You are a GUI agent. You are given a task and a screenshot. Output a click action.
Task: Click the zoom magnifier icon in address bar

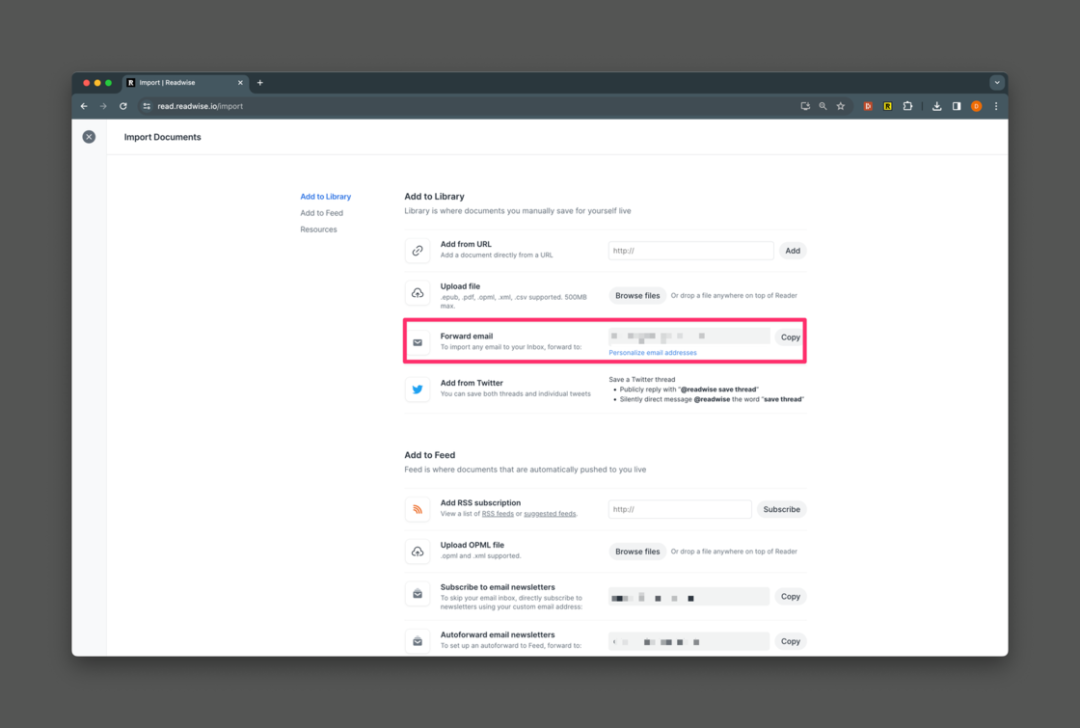pyautogui.click(x=823, y=106)
